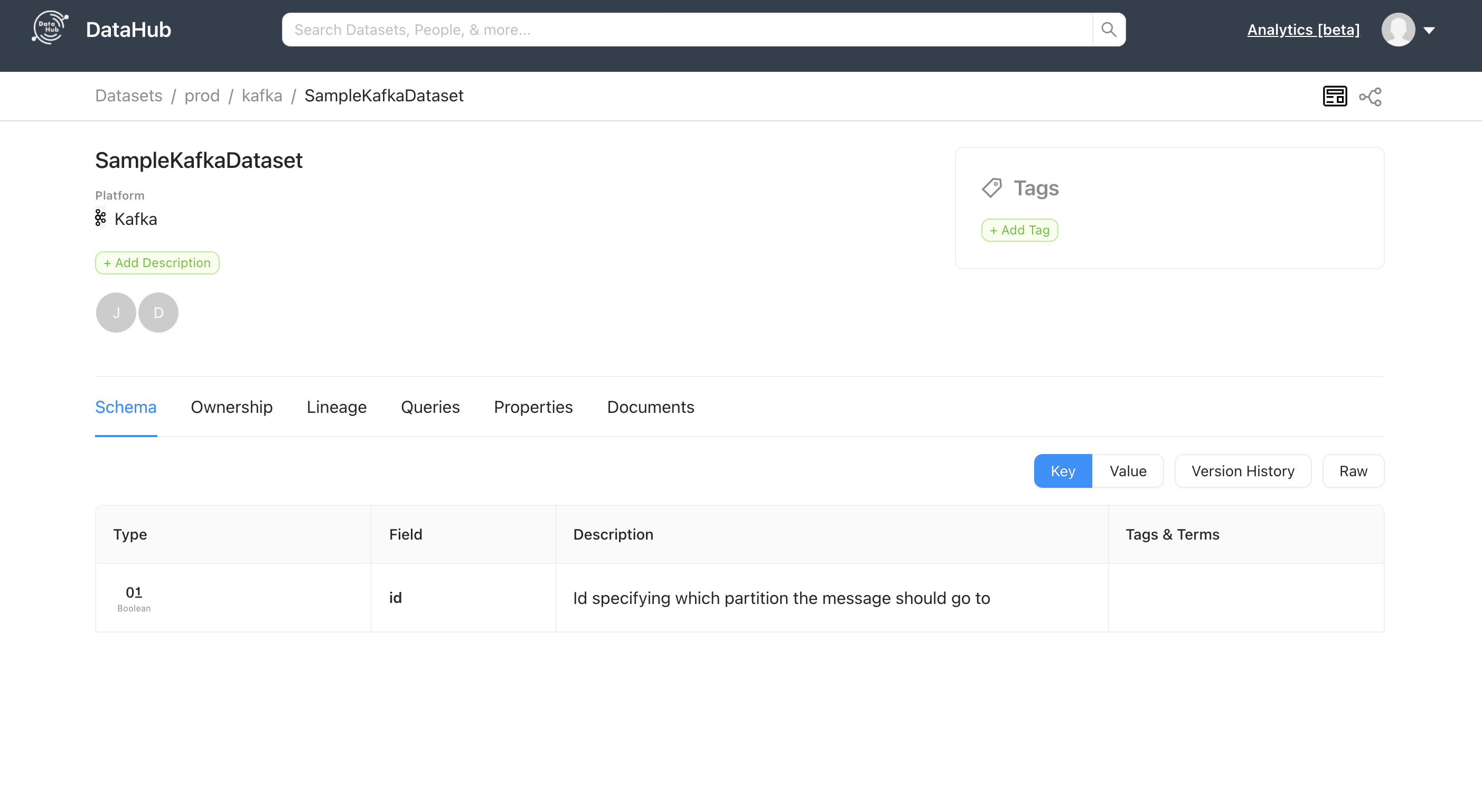Click the Add Tag button

tap(1019, 230)
